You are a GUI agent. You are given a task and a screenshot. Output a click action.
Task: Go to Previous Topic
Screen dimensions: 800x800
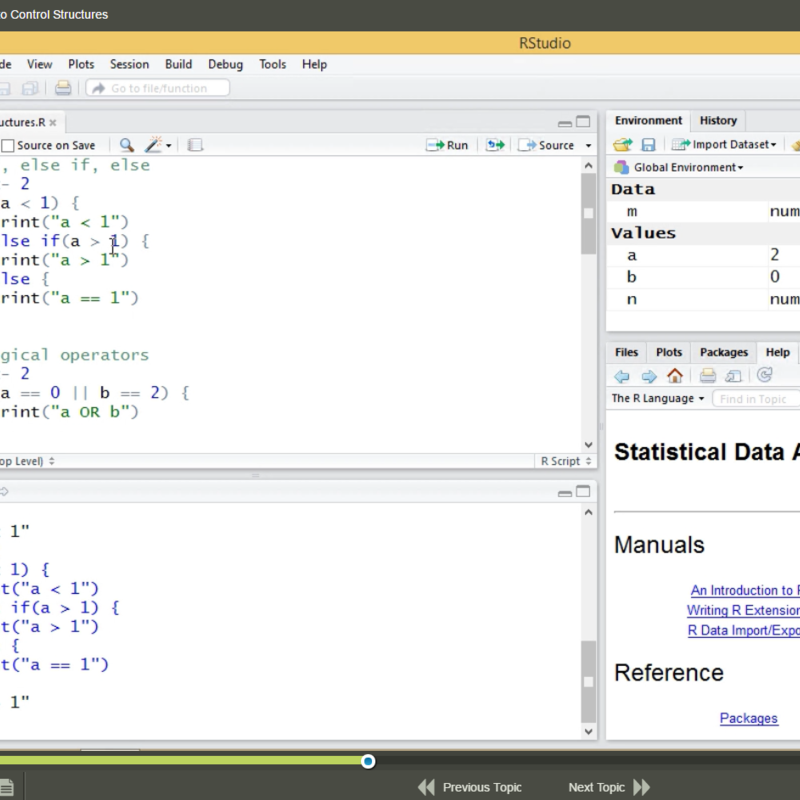(x=470, y=787)
